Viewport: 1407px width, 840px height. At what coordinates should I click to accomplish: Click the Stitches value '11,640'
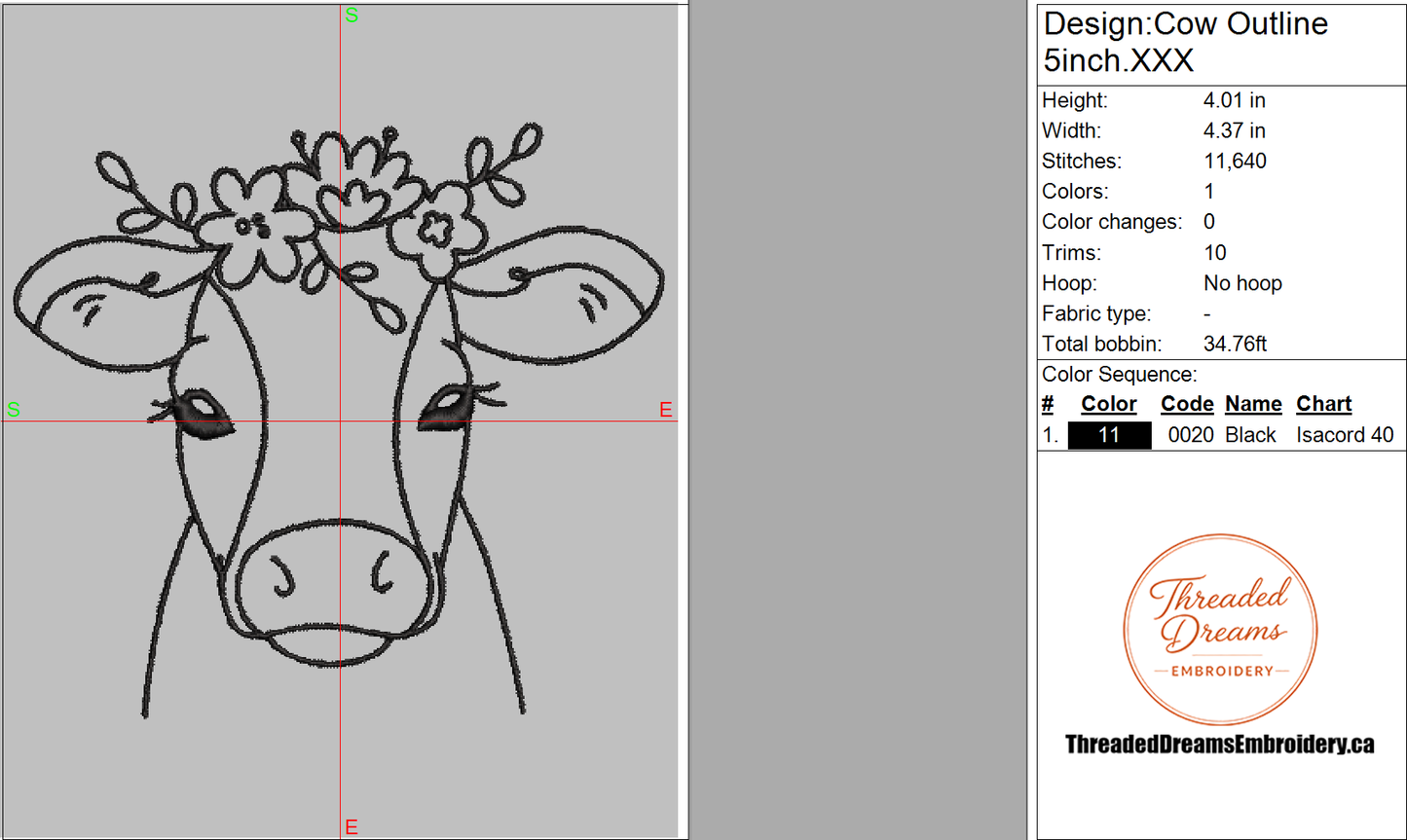click(1235, 162)
